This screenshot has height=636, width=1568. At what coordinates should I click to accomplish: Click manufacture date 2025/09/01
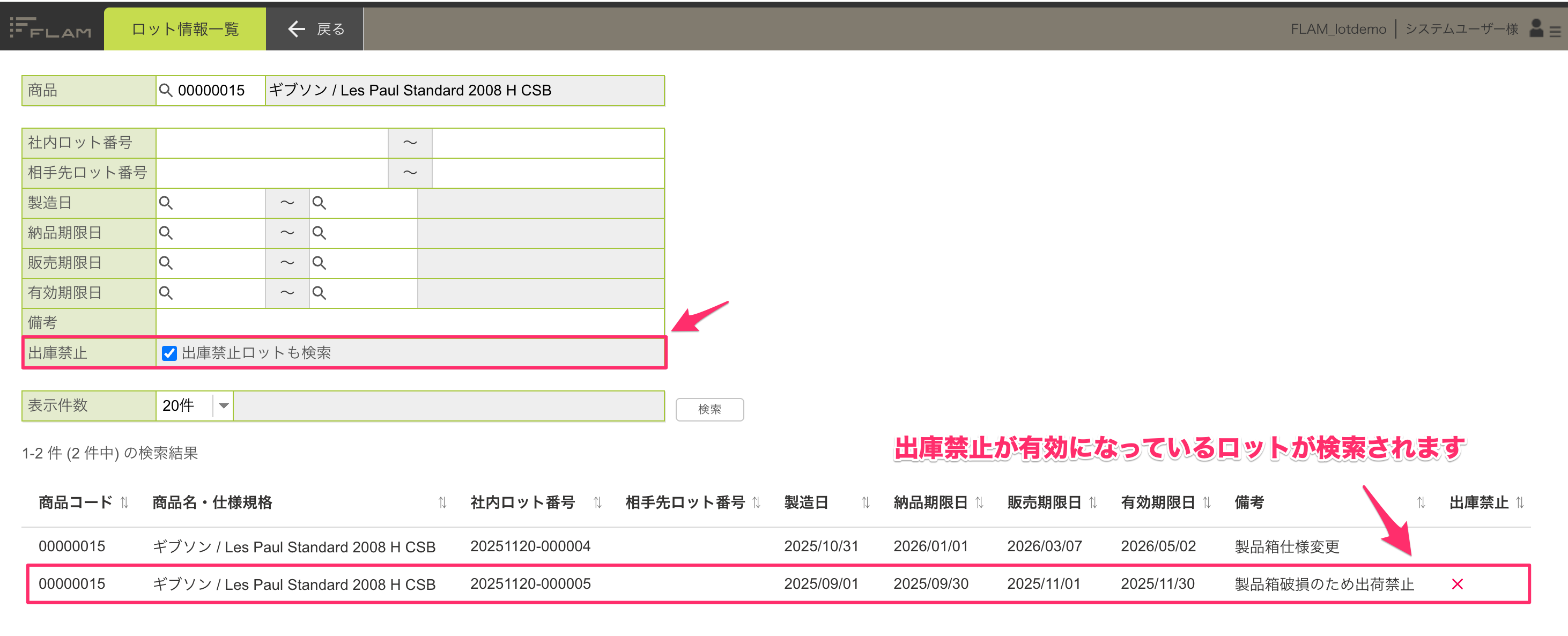821,585
